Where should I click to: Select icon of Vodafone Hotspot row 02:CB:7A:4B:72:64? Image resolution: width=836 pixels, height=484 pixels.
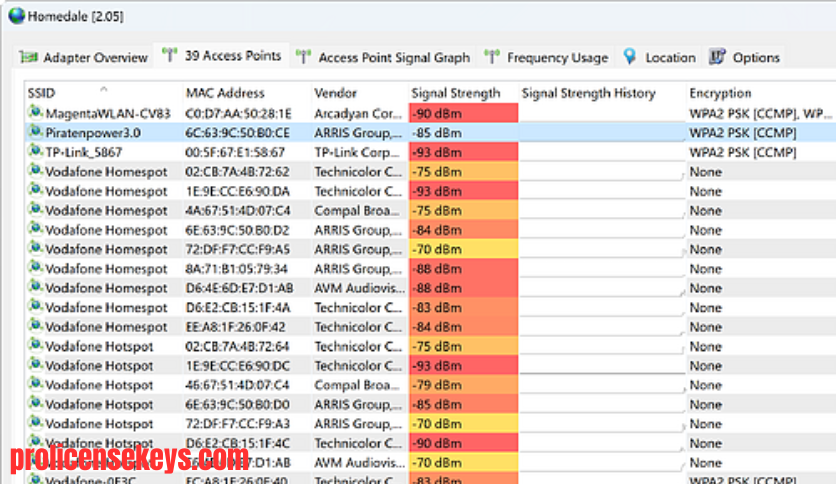point(35,345)
